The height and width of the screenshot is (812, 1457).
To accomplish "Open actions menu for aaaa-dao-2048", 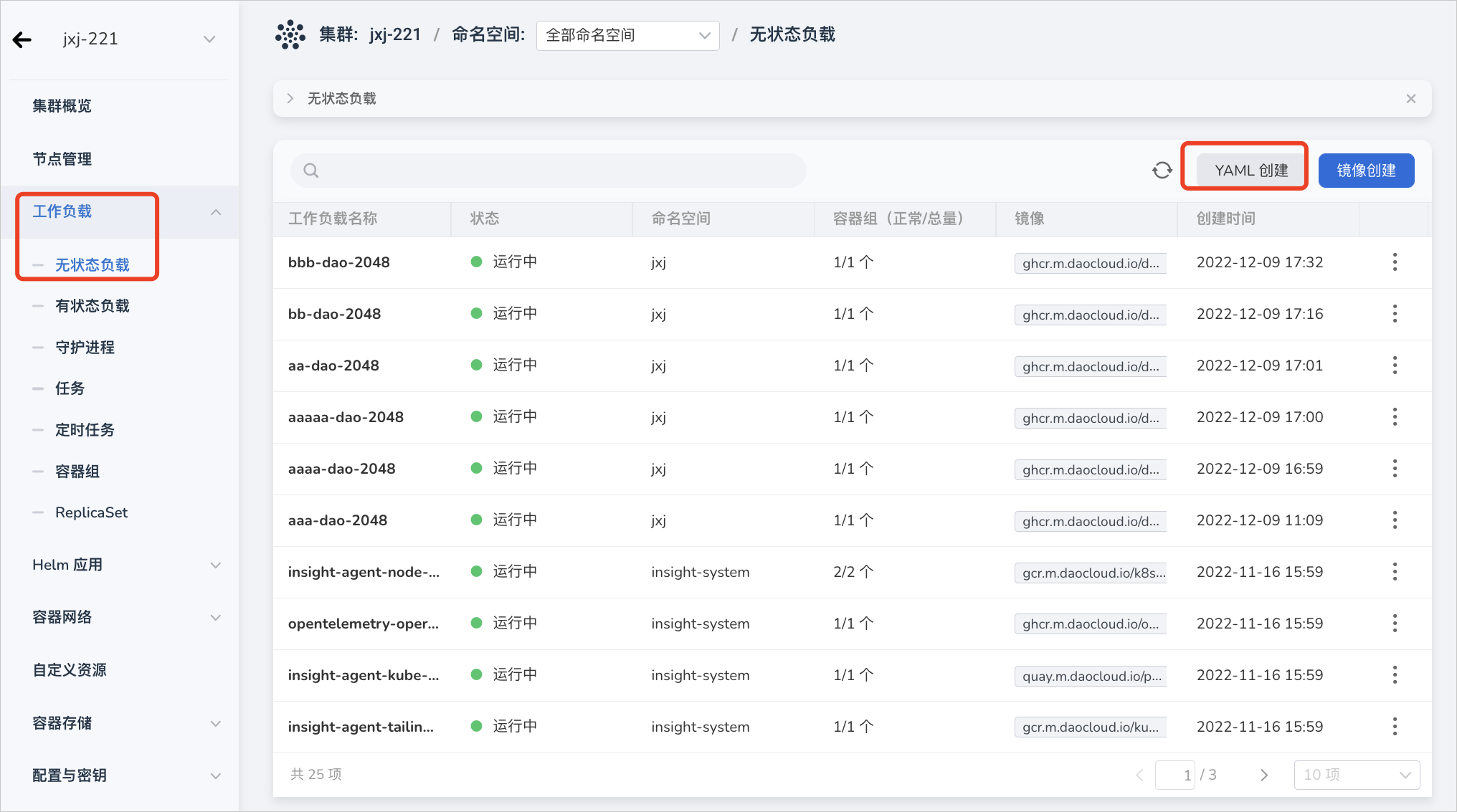I will tap(1395, 469).
